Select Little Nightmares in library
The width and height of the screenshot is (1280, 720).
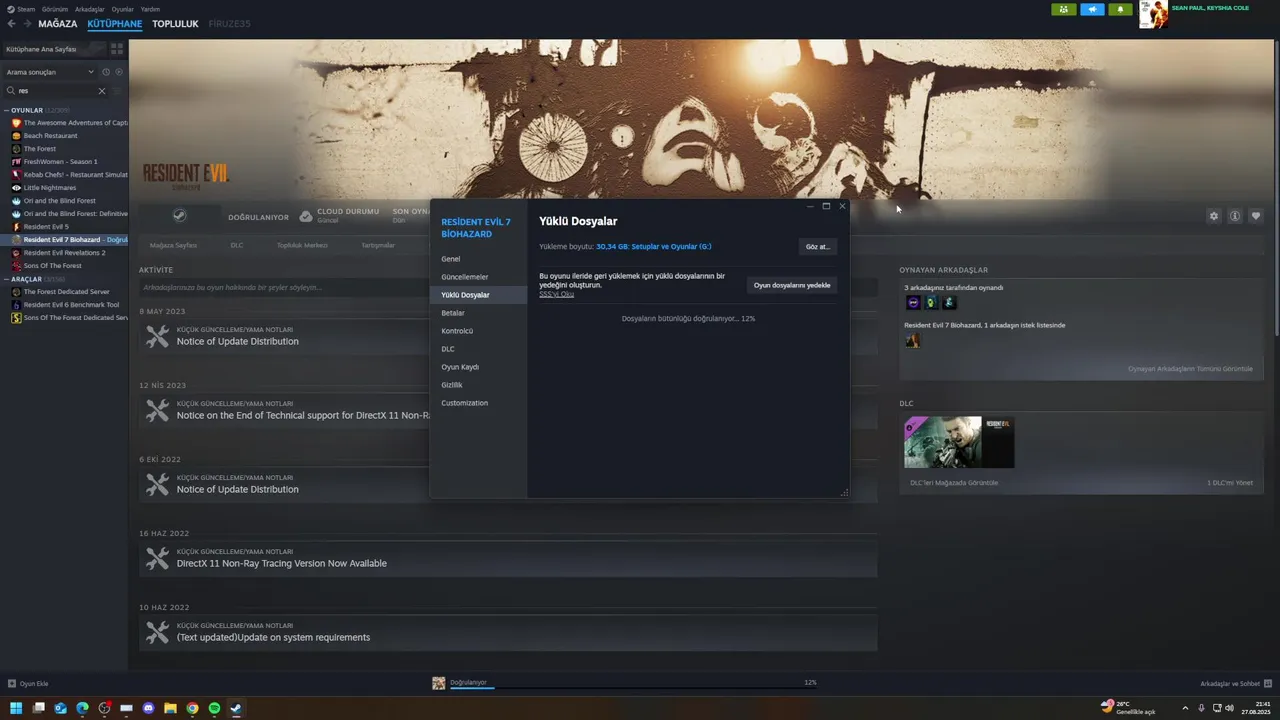tap(64, 188)
